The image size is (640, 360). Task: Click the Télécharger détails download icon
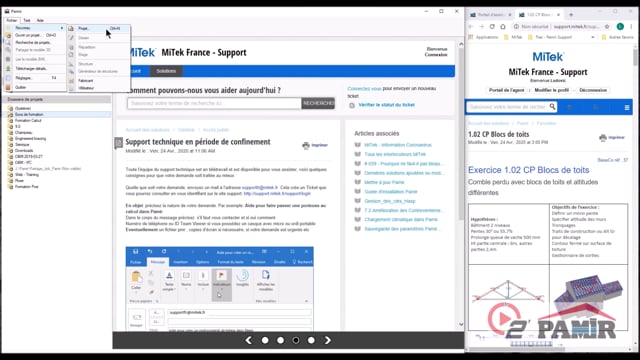[8, 69]
